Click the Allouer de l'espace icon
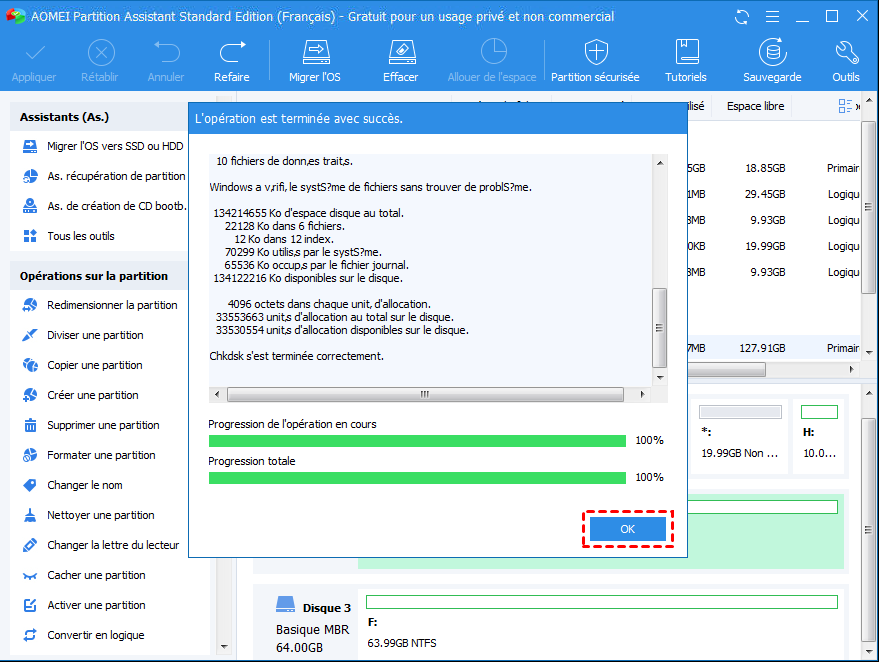 point(493,52)
